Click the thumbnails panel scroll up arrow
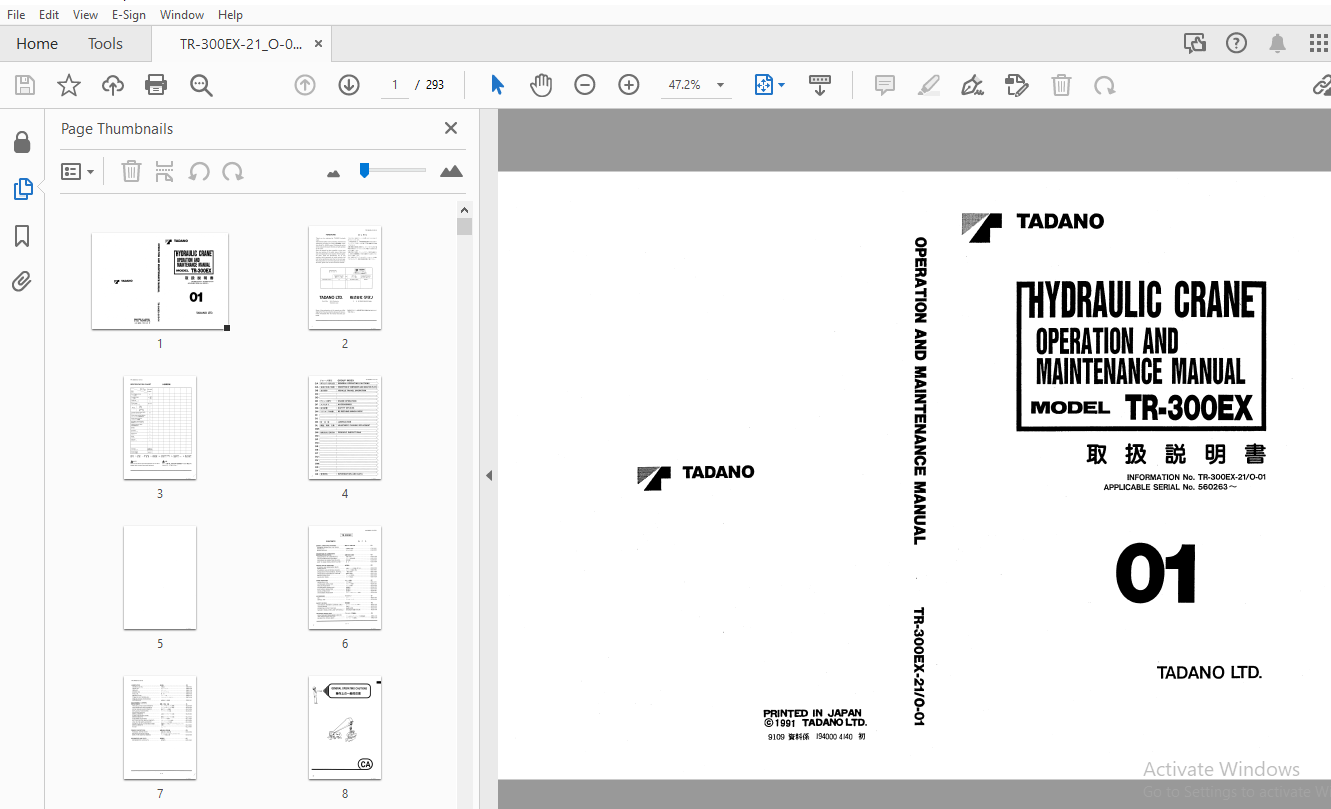Image resolution: width=1331 pixels, height=809 pixels. click(464, 210)
